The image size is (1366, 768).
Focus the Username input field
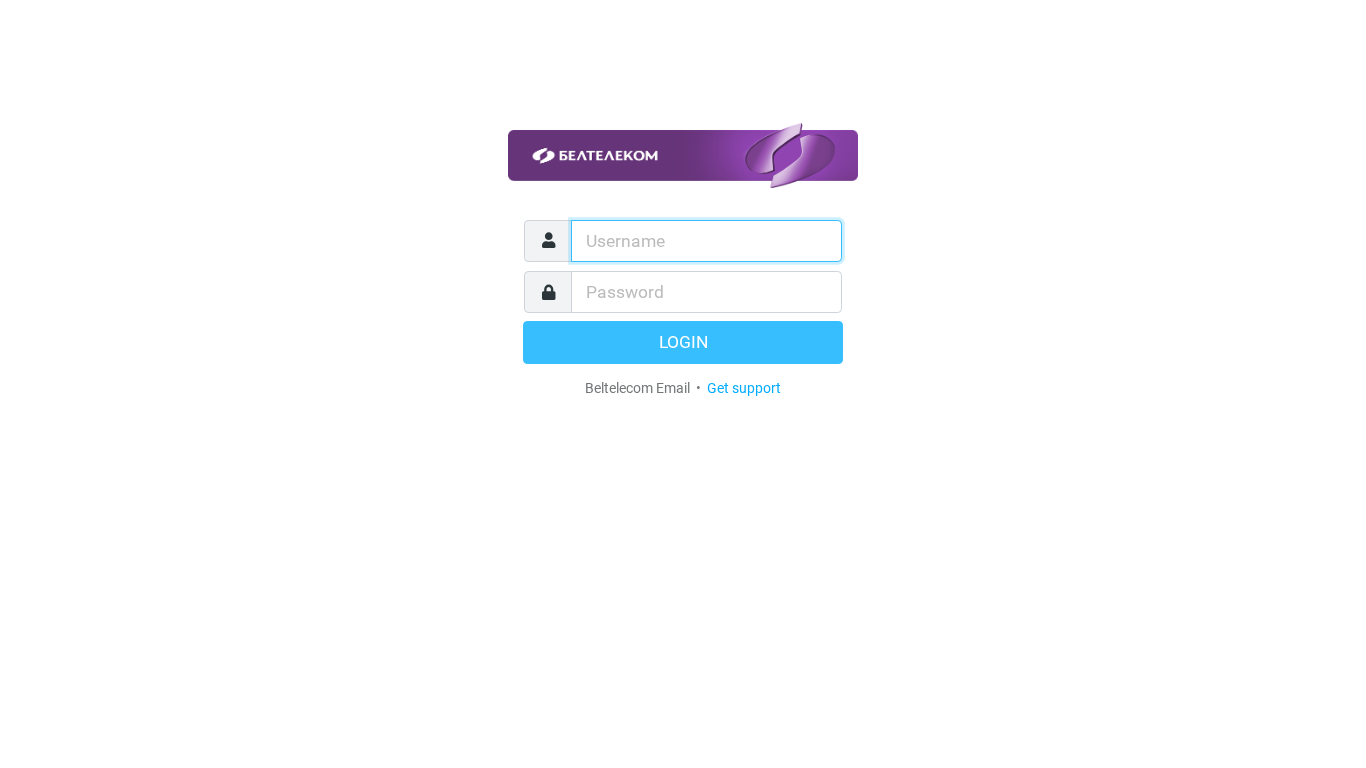(x=706, y=241)
